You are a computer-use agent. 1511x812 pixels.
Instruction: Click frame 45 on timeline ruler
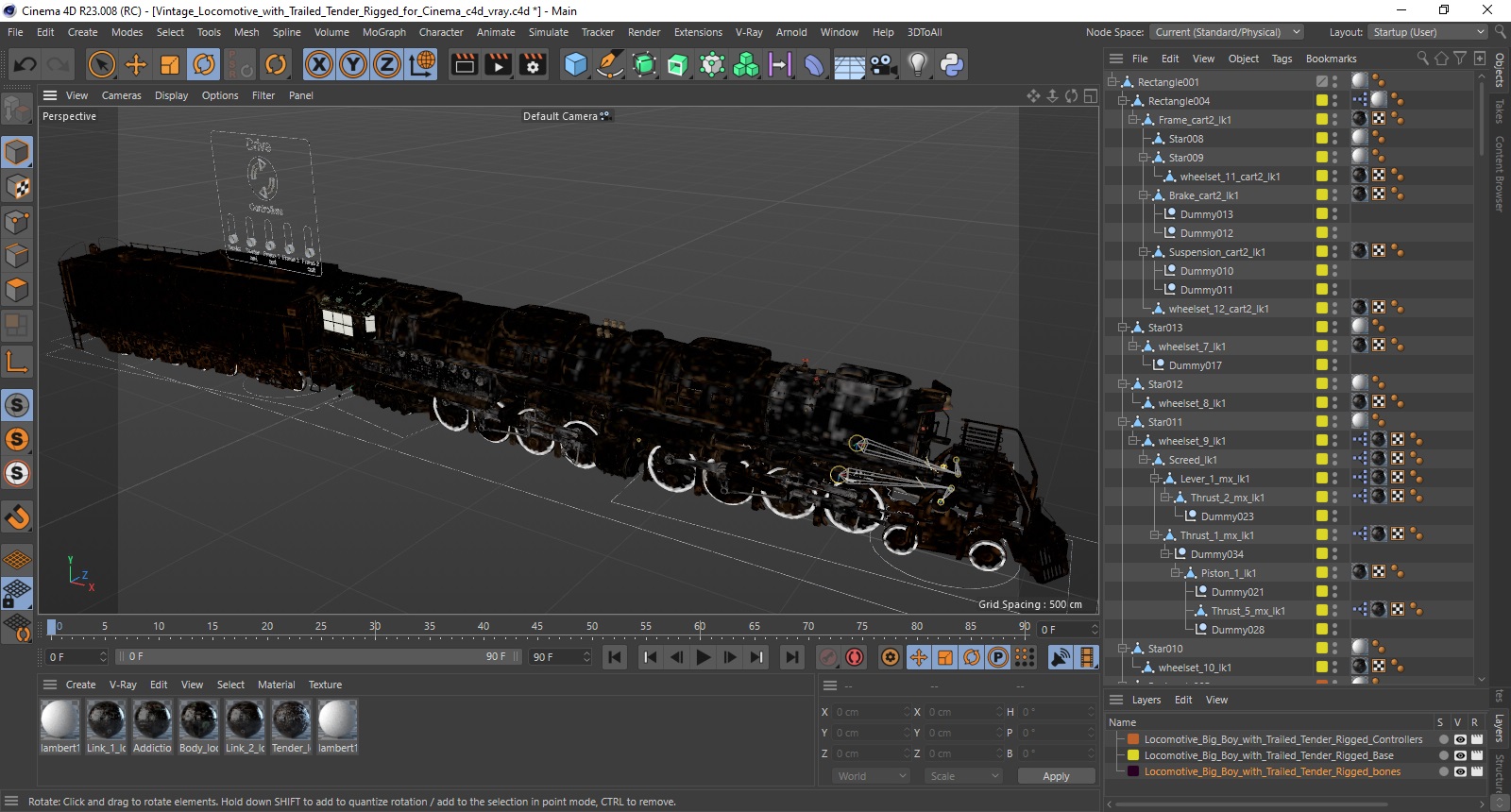(x=536, y=626)
